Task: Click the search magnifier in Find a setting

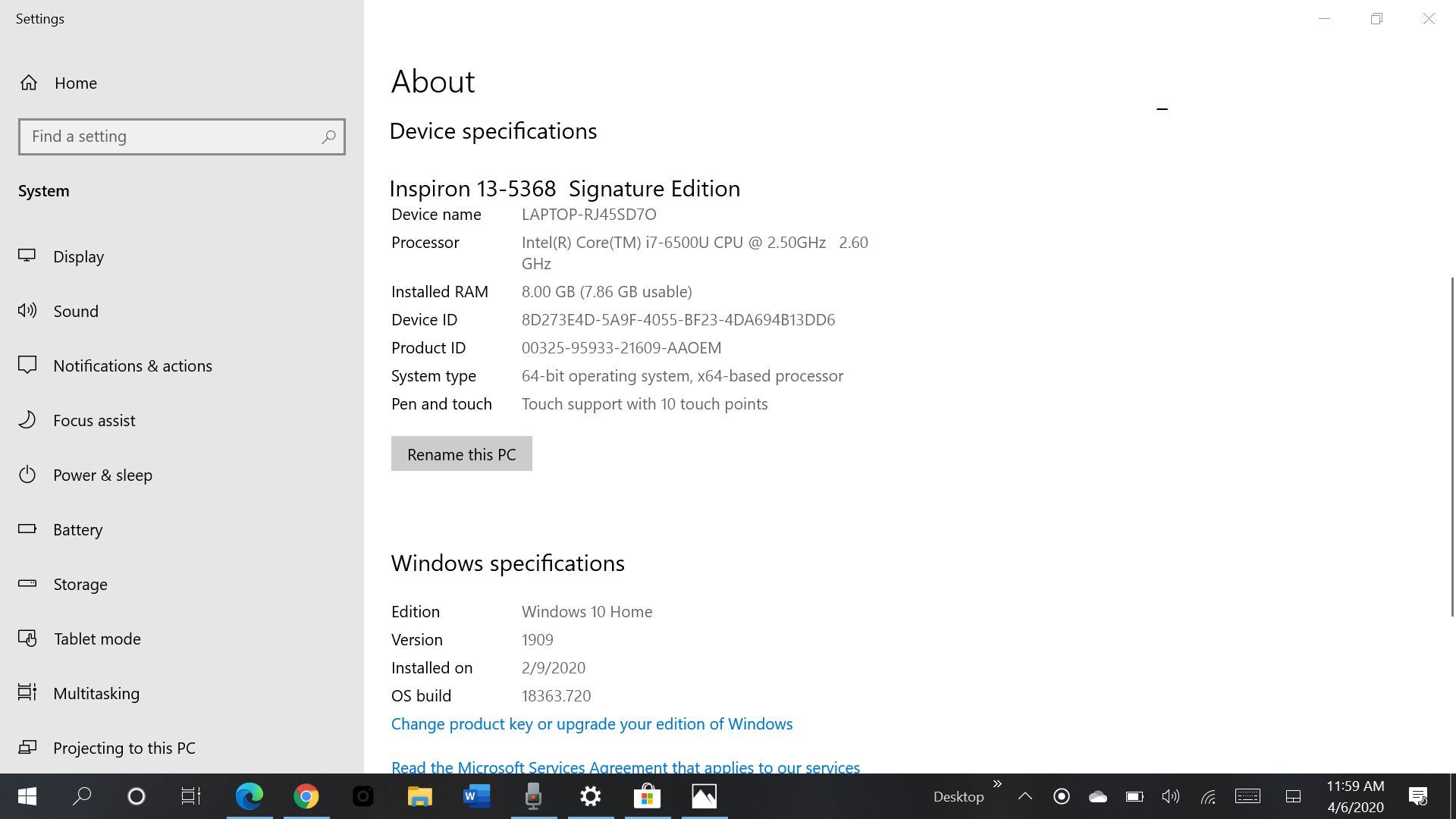Action: [x=328, y=136]
